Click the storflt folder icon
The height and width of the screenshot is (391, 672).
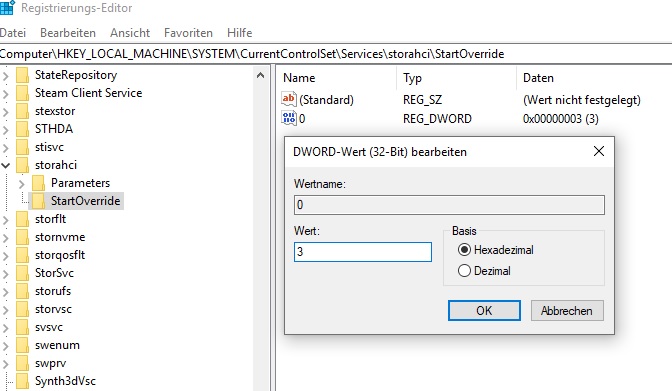point(22,219)
